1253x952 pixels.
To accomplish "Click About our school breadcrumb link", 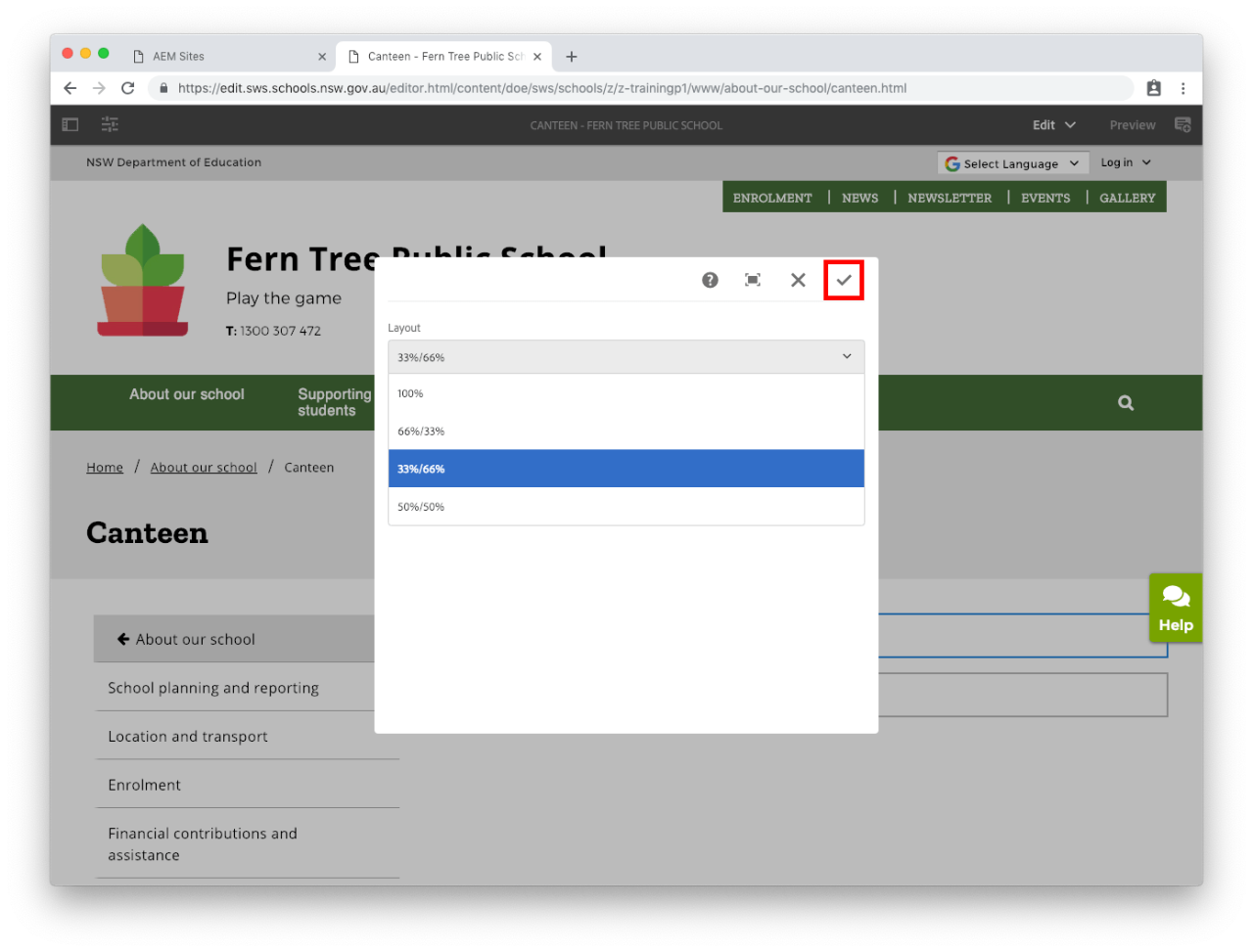I will point(204,468).
